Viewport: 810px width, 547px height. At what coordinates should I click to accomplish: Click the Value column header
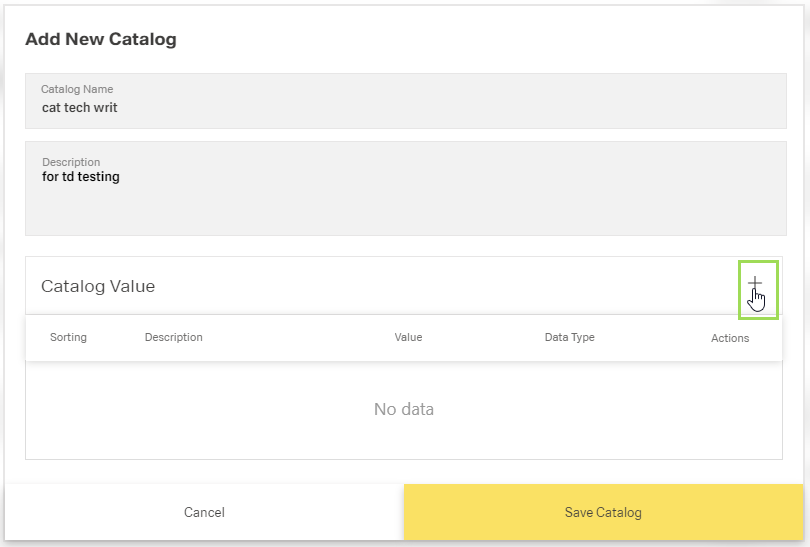(x=408, y=337)
